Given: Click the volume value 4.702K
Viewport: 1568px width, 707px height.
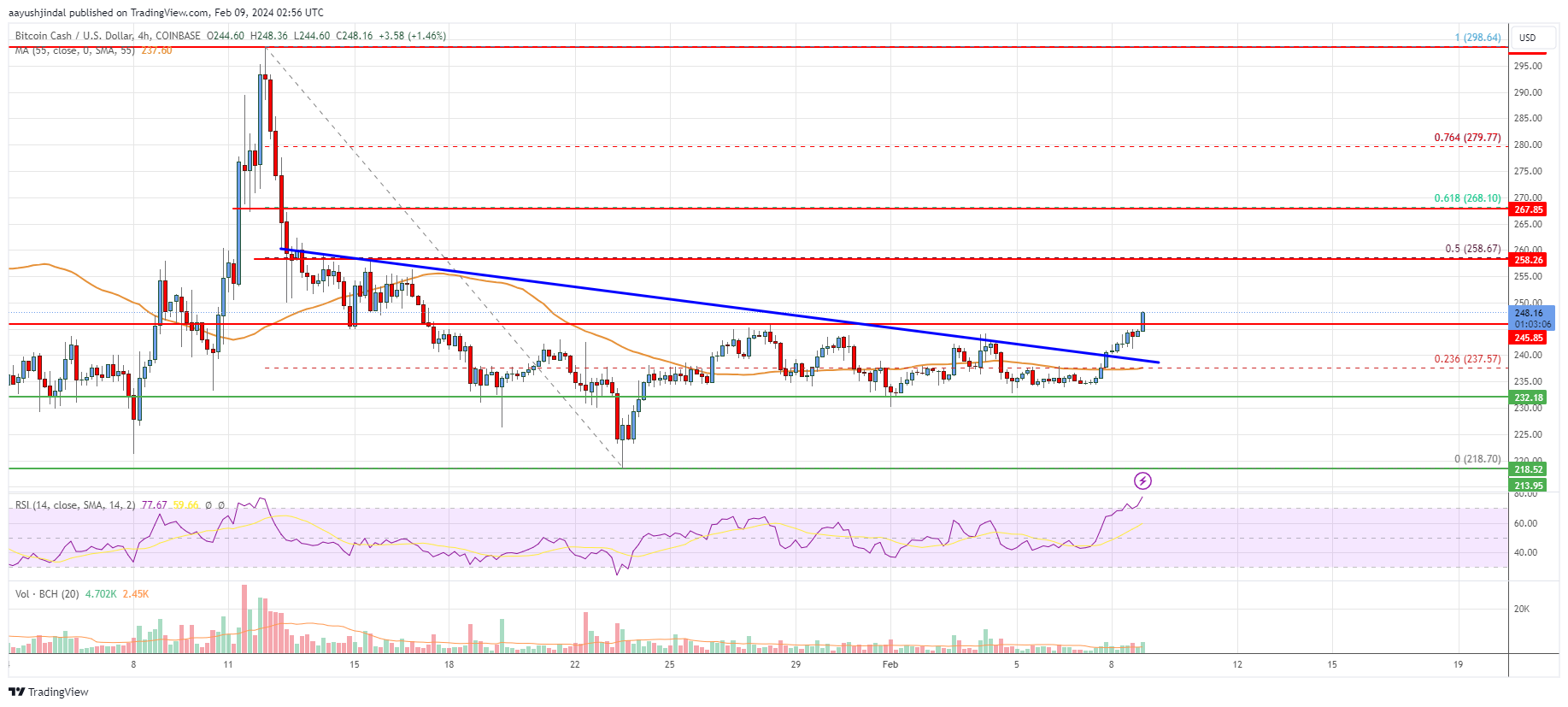Looking at the screenshot, I should click(101, 593).
